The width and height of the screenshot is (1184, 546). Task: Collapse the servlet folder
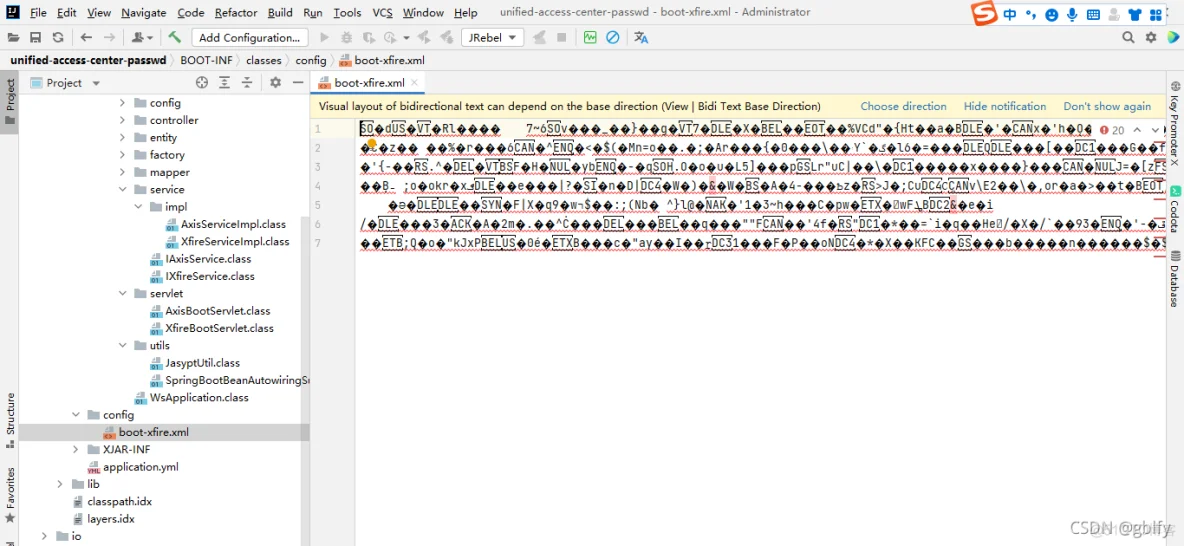(122, 293)
